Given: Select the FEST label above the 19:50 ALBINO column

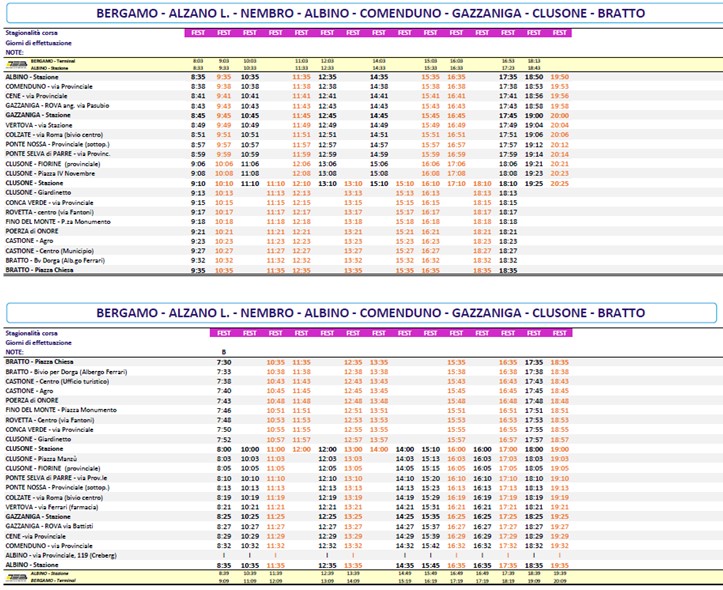Looking at the screenshot, I should pyautogui.click(x=559, y=33).
